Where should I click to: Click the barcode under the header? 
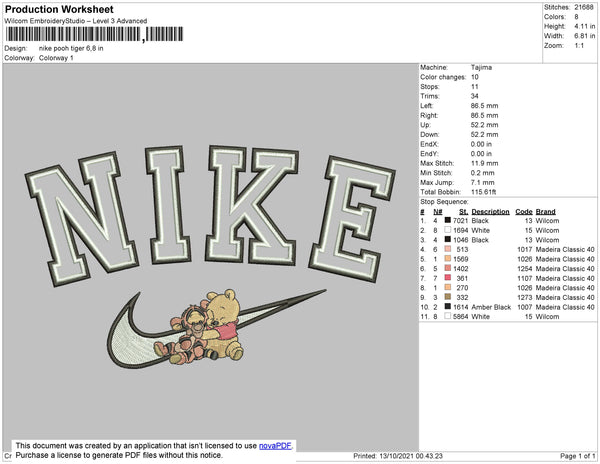pos(95,34)
